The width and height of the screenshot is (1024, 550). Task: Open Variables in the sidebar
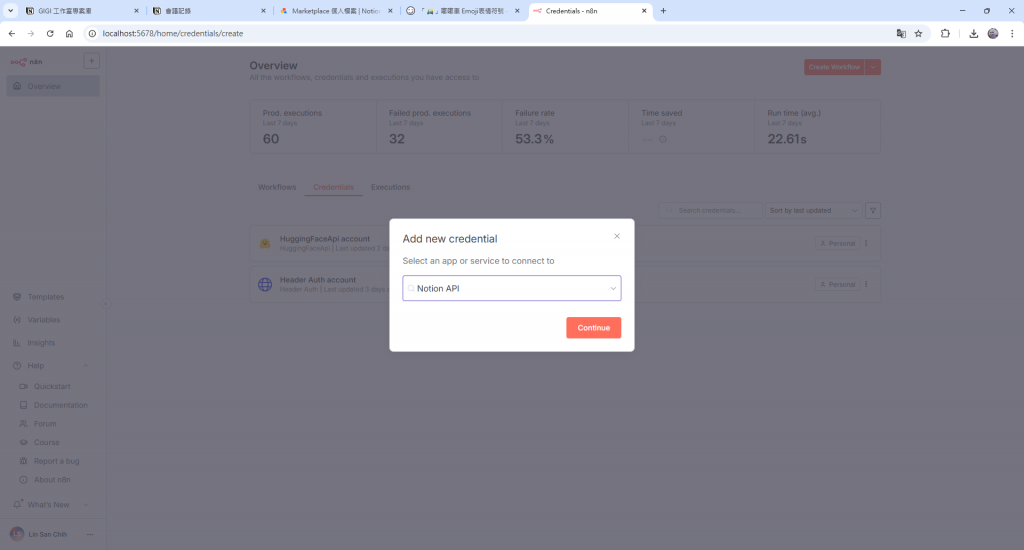44,319
